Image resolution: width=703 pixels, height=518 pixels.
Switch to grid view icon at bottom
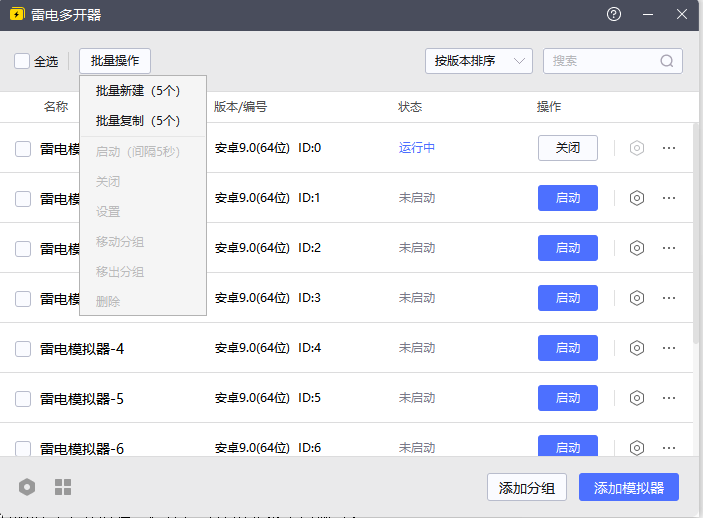point(63,487)
